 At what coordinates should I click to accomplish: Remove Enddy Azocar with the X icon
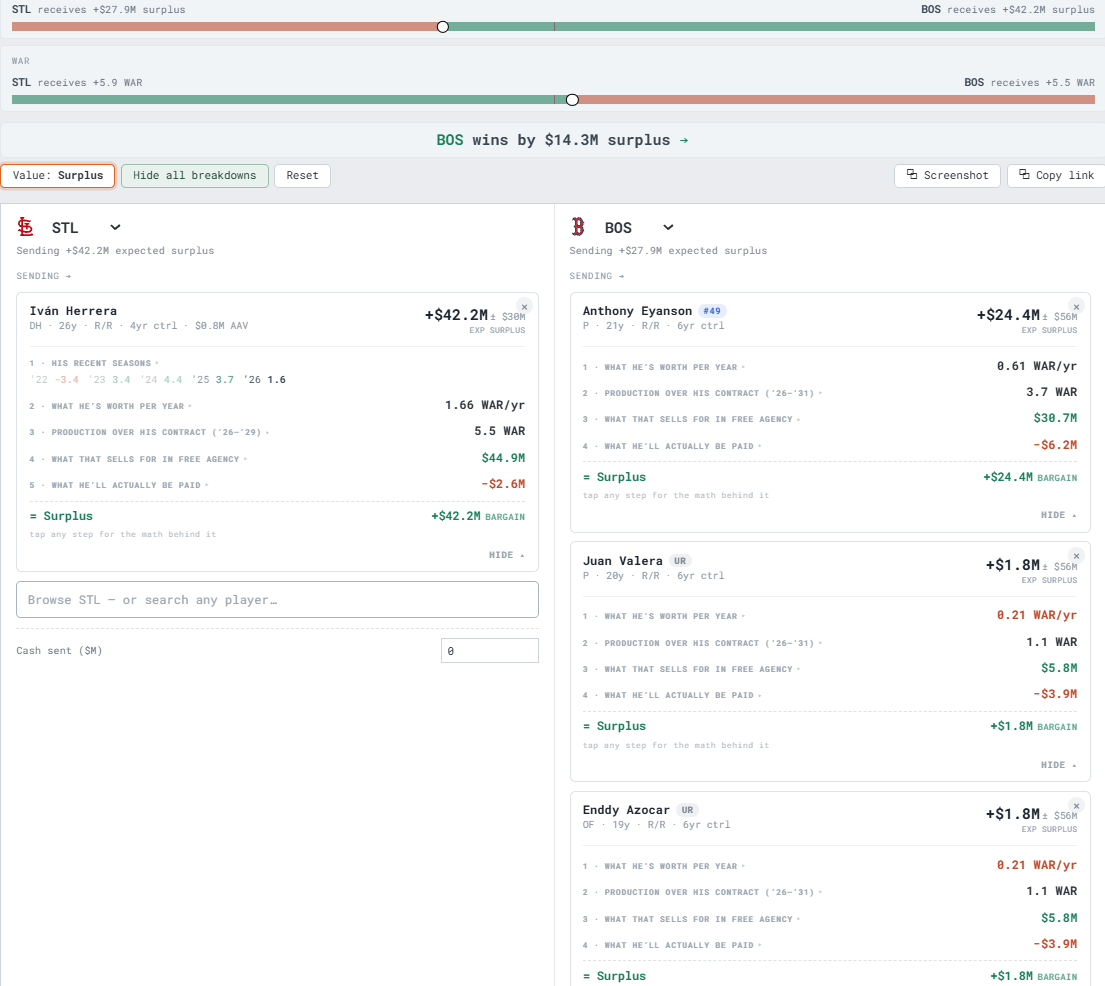pyautogui.click(x=1076, y=806)
